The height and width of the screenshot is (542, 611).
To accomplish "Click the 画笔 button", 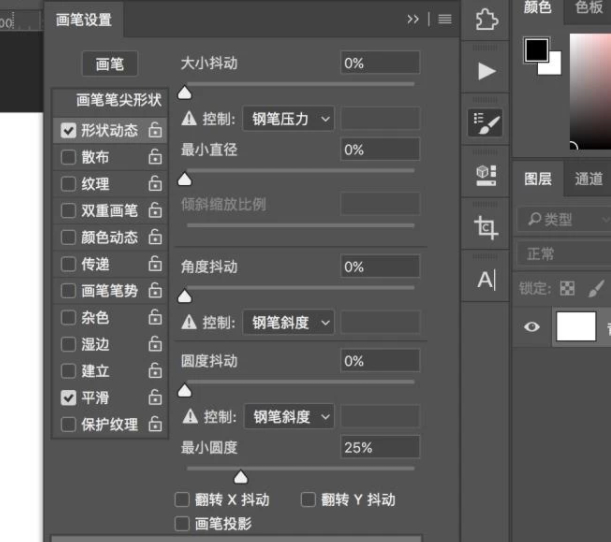I will pyautogui.click(x=110, y=64).
